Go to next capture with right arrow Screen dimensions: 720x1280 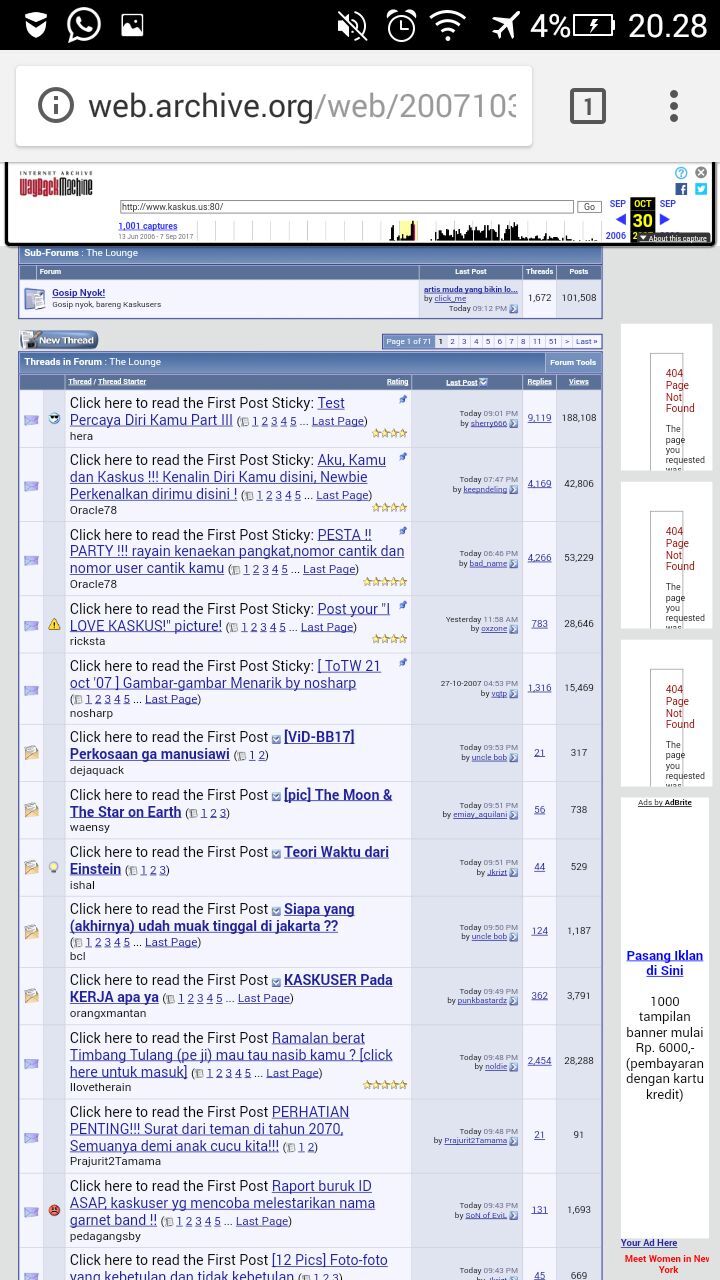click(x=665, y=220)
